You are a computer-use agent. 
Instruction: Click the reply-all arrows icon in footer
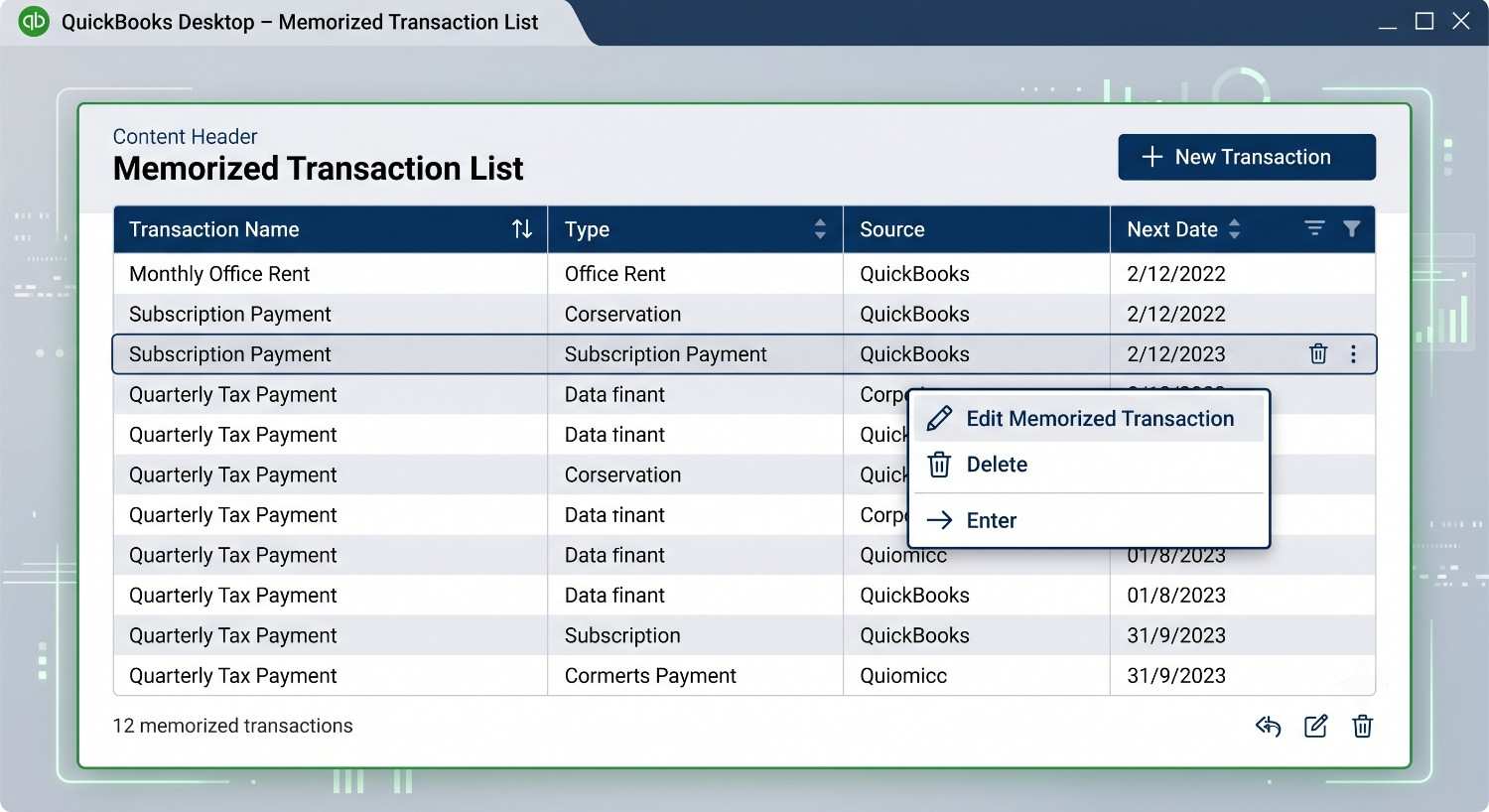1268,727
